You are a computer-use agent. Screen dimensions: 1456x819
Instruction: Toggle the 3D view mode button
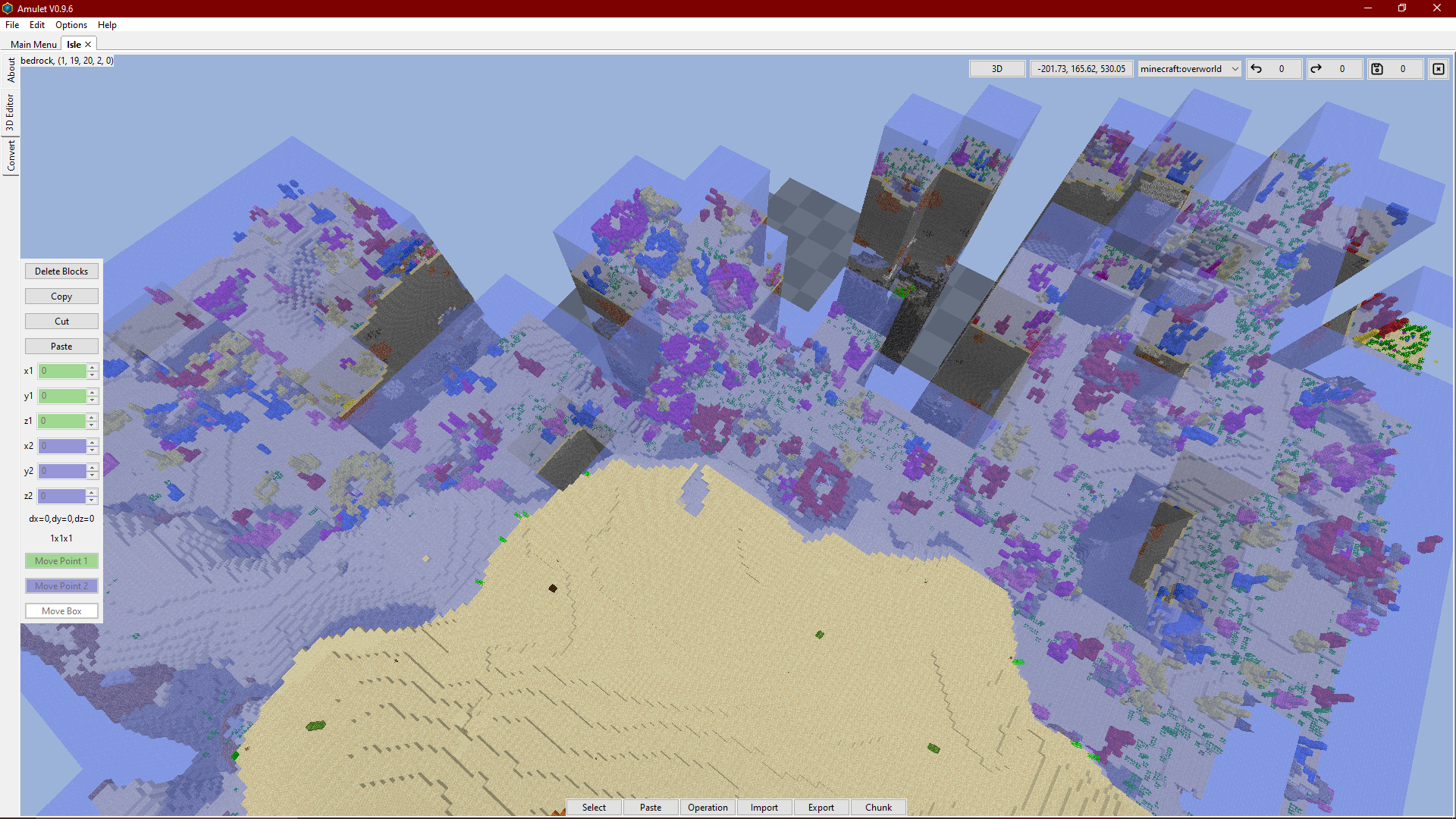pos(996,69)
